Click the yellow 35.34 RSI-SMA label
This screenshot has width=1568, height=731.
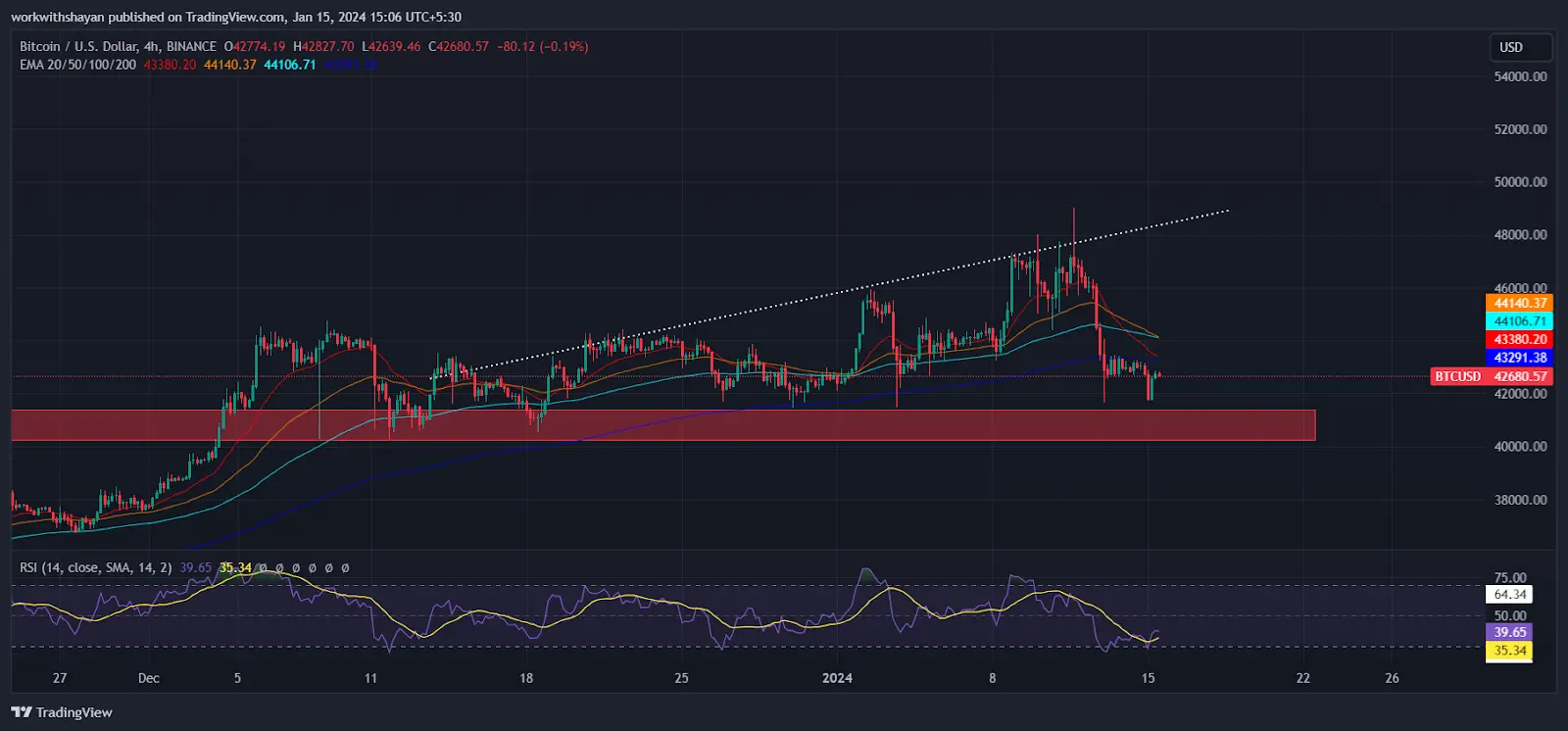(1509, 651)
